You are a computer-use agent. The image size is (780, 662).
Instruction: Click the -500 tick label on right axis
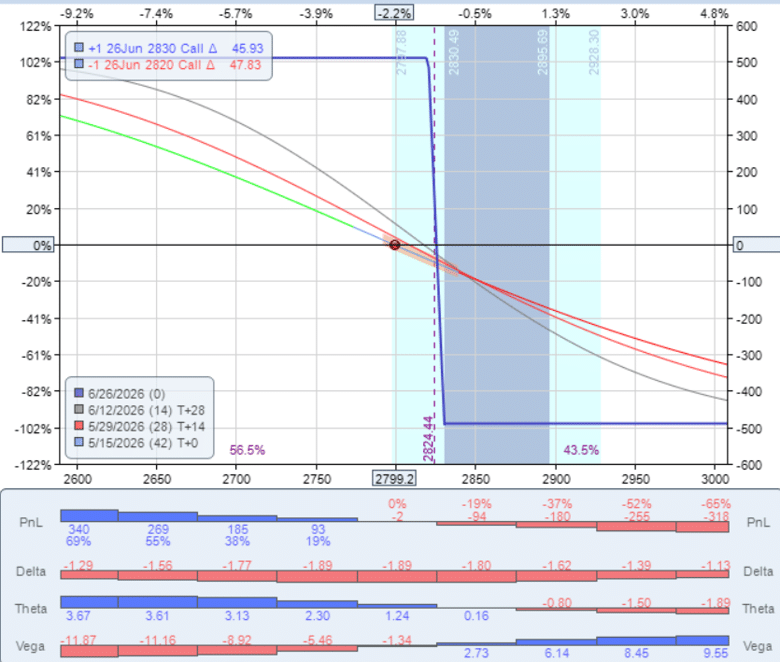point(747,428)
